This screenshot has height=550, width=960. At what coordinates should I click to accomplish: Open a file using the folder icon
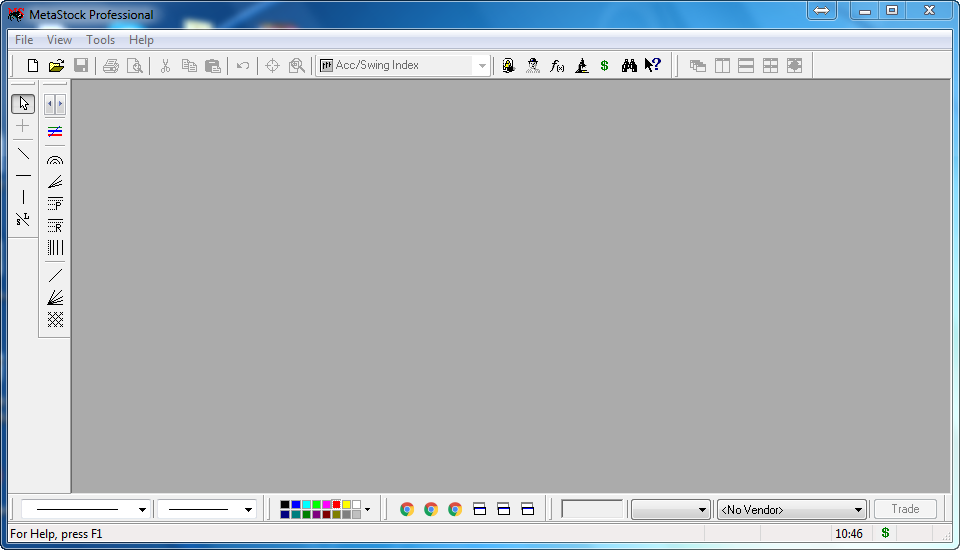pos(56,66)
